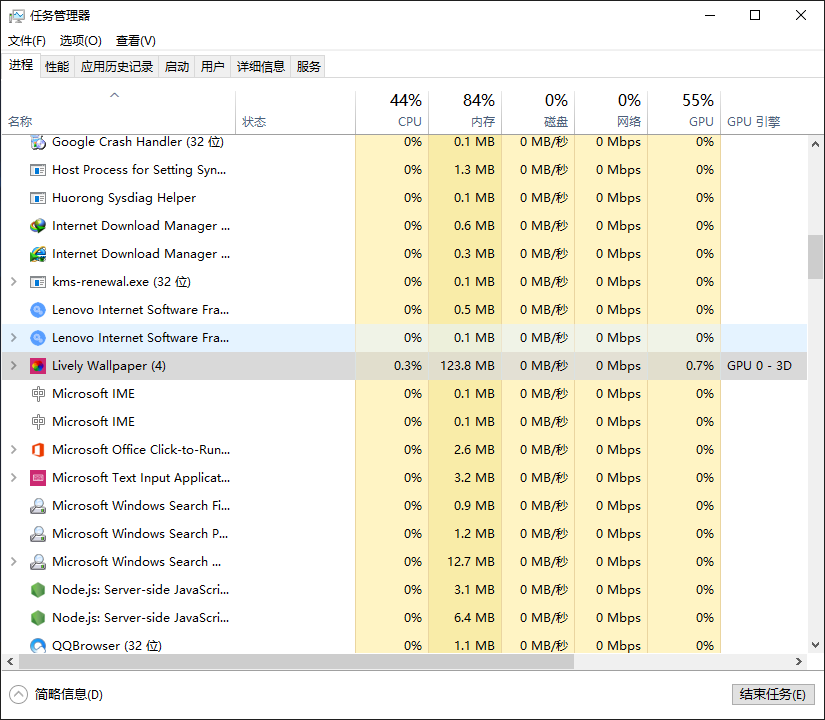Click the kms-renewal.exe process icon
The height and width of the screenshot is (720, 825).
point(38,282)
